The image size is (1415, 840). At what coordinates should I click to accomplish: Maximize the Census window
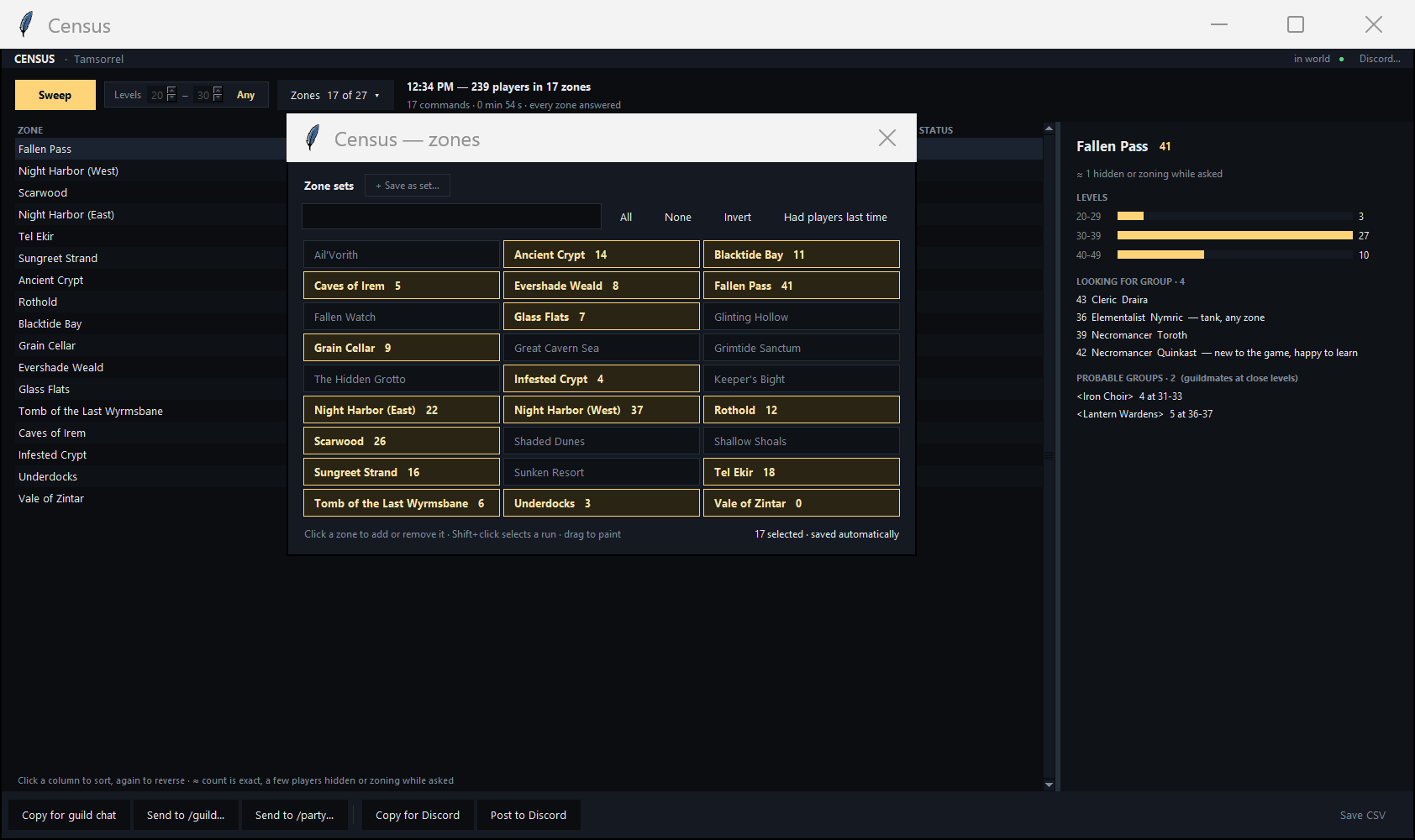click(1296, 24)
